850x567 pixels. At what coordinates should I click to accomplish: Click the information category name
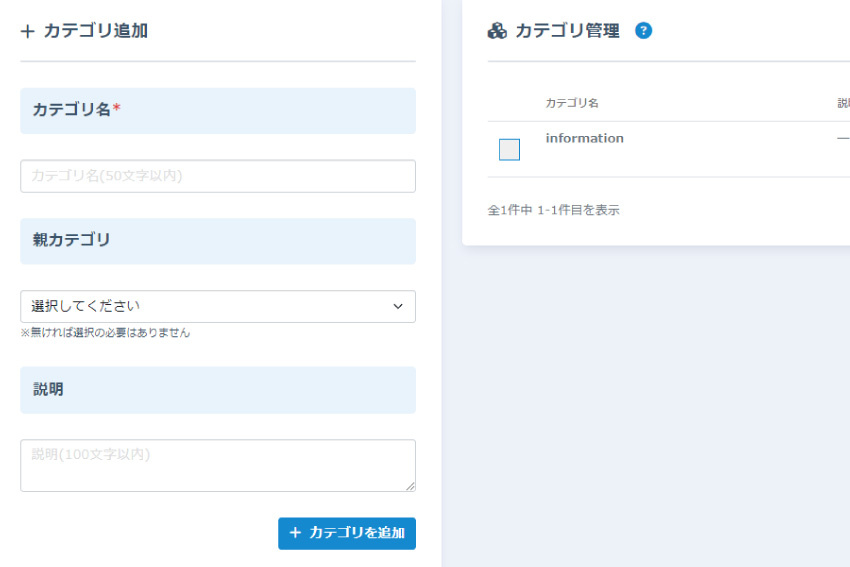584,138
